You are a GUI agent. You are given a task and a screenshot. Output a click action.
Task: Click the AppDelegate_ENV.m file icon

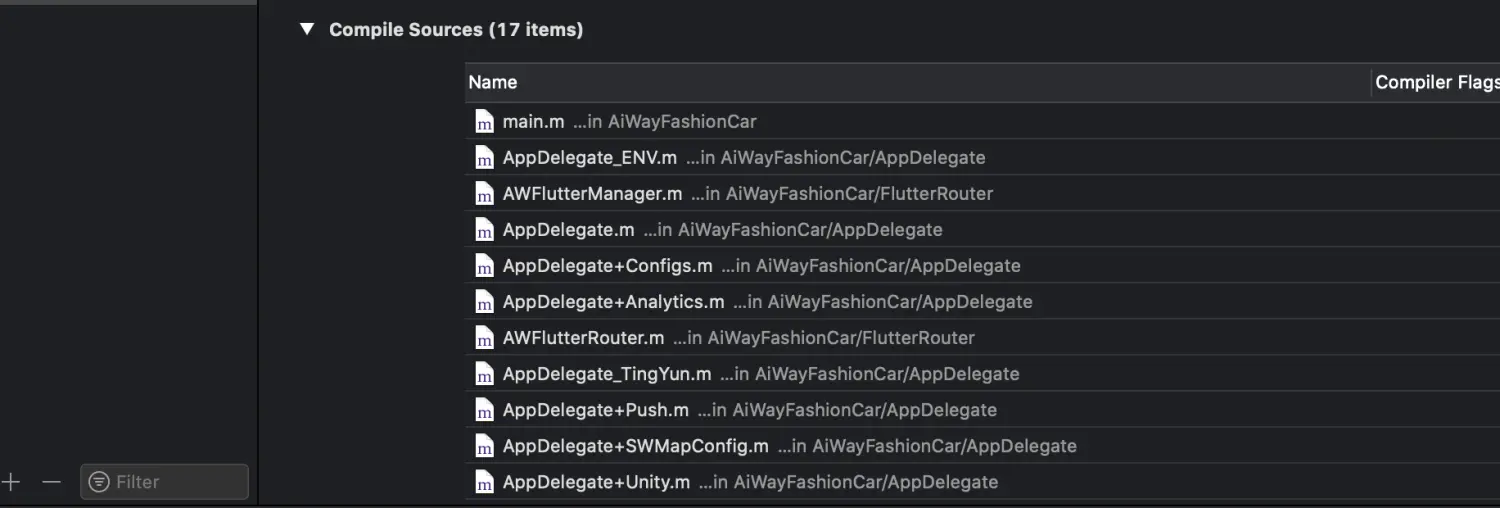tap(484, 158)
